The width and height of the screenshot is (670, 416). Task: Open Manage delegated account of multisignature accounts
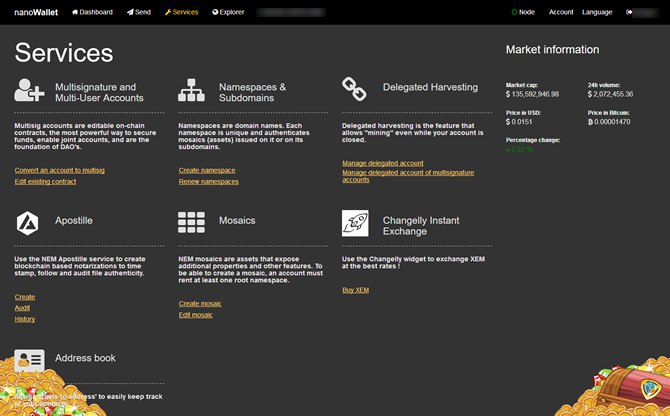click(408, 176)
